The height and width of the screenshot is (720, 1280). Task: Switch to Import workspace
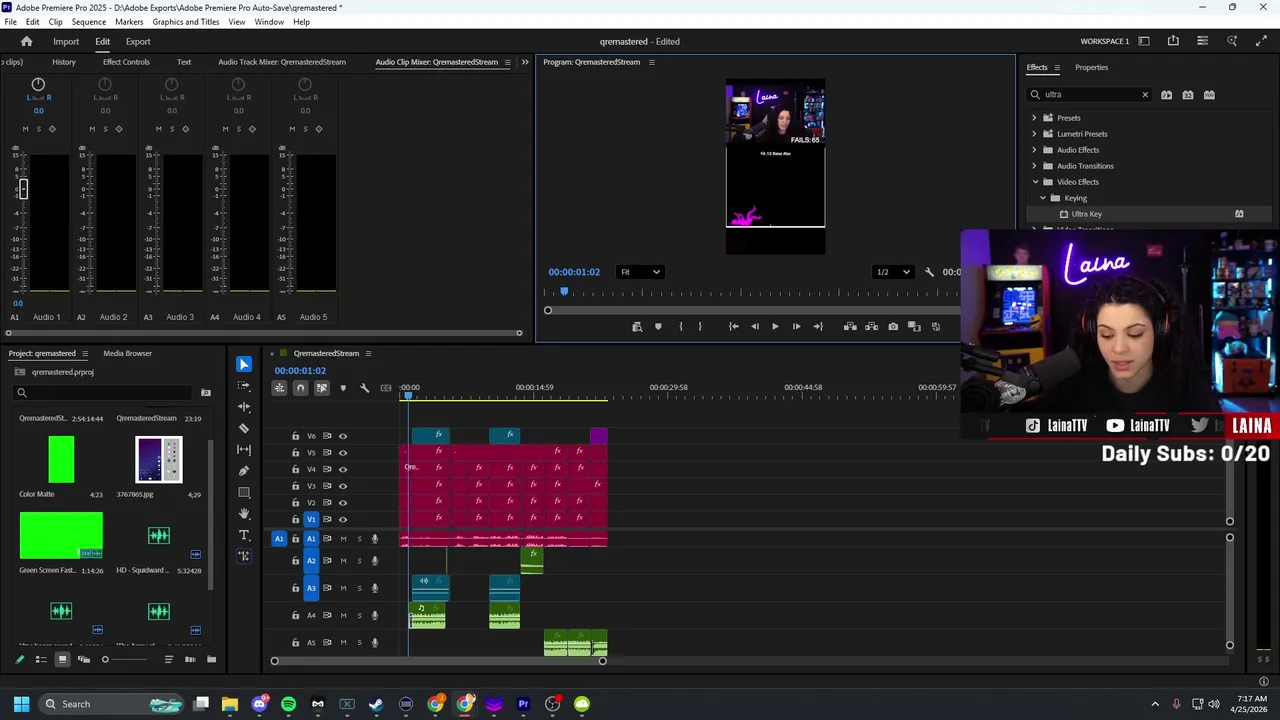[66, 42]
